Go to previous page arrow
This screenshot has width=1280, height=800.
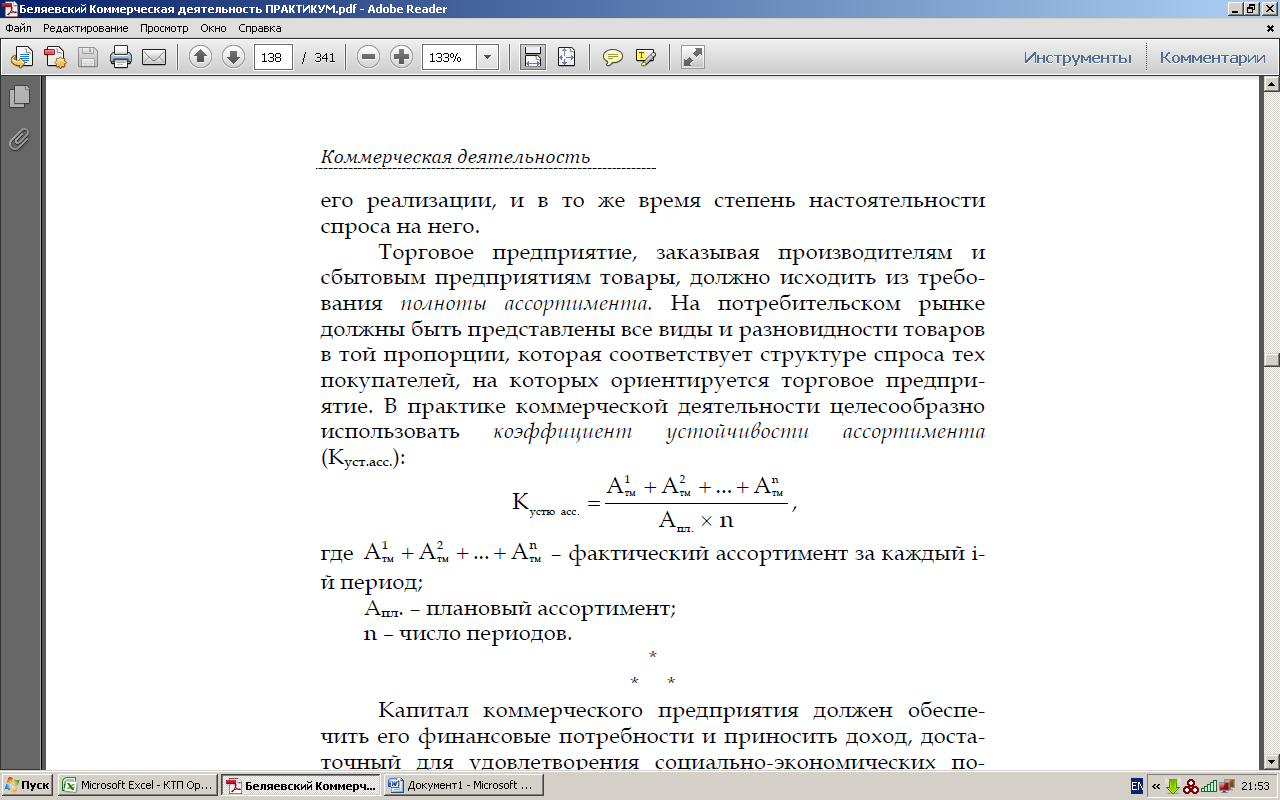(x=201, y=57)
